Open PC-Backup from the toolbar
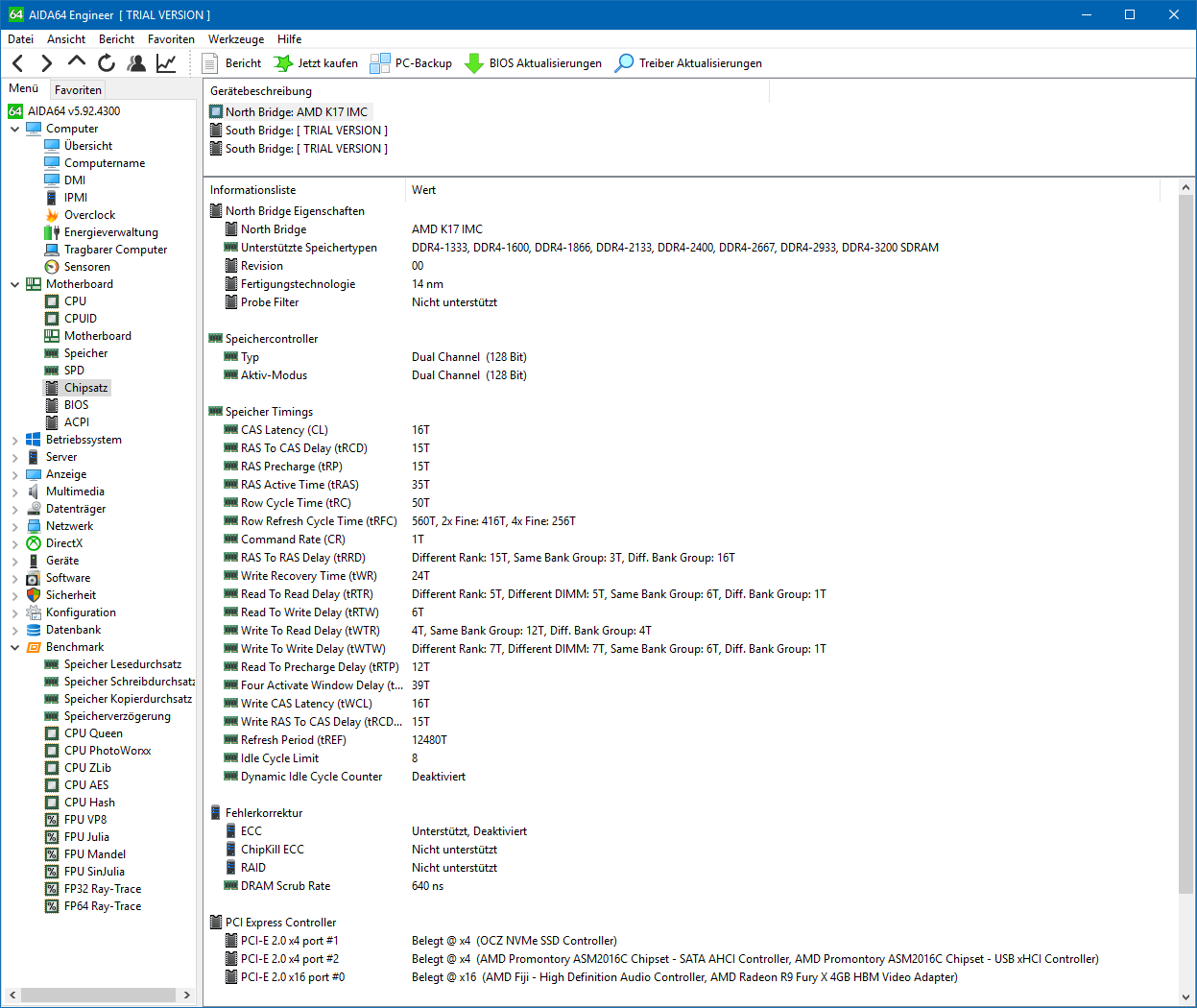Image resolution: width=1197 pixels, height=1008 pixels. (411, 63)
